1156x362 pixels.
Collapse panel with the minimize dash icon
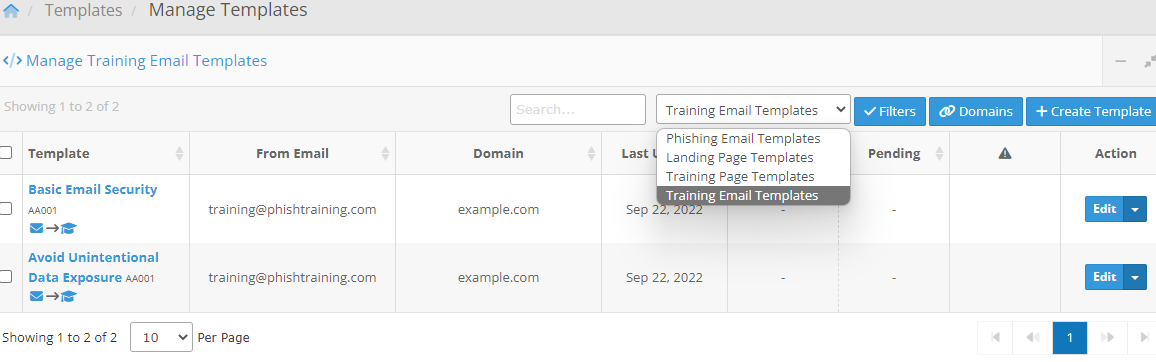[1120, 61]
